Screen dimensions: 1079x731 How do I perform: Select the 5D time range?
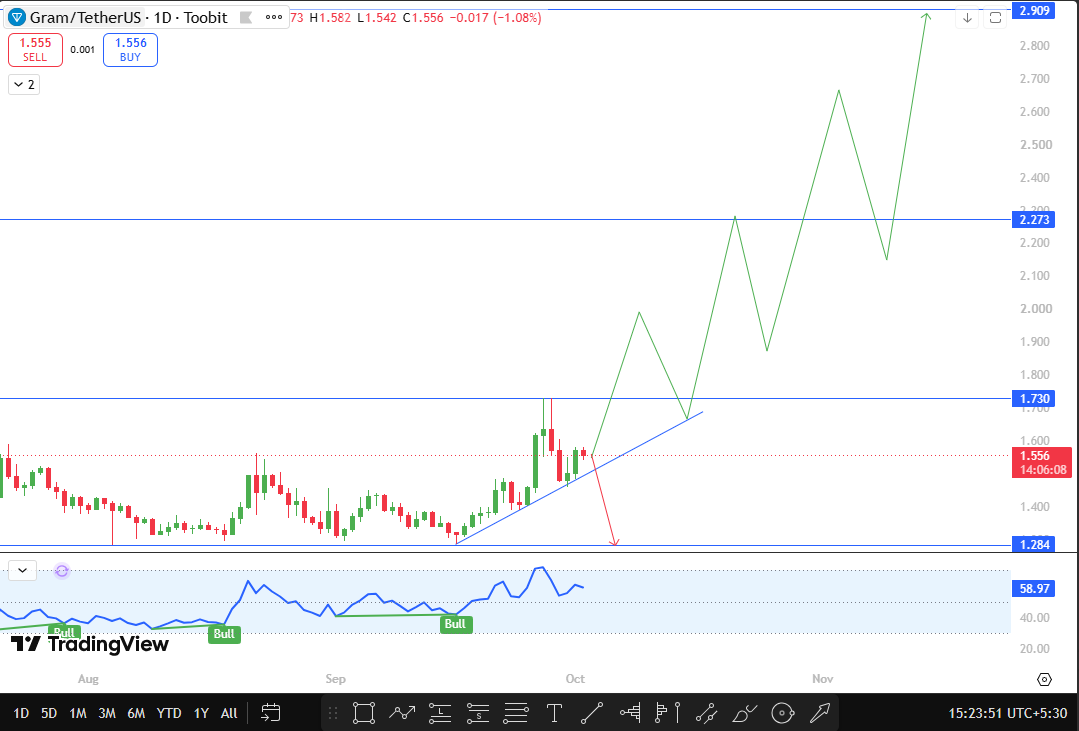pos(49,713)
